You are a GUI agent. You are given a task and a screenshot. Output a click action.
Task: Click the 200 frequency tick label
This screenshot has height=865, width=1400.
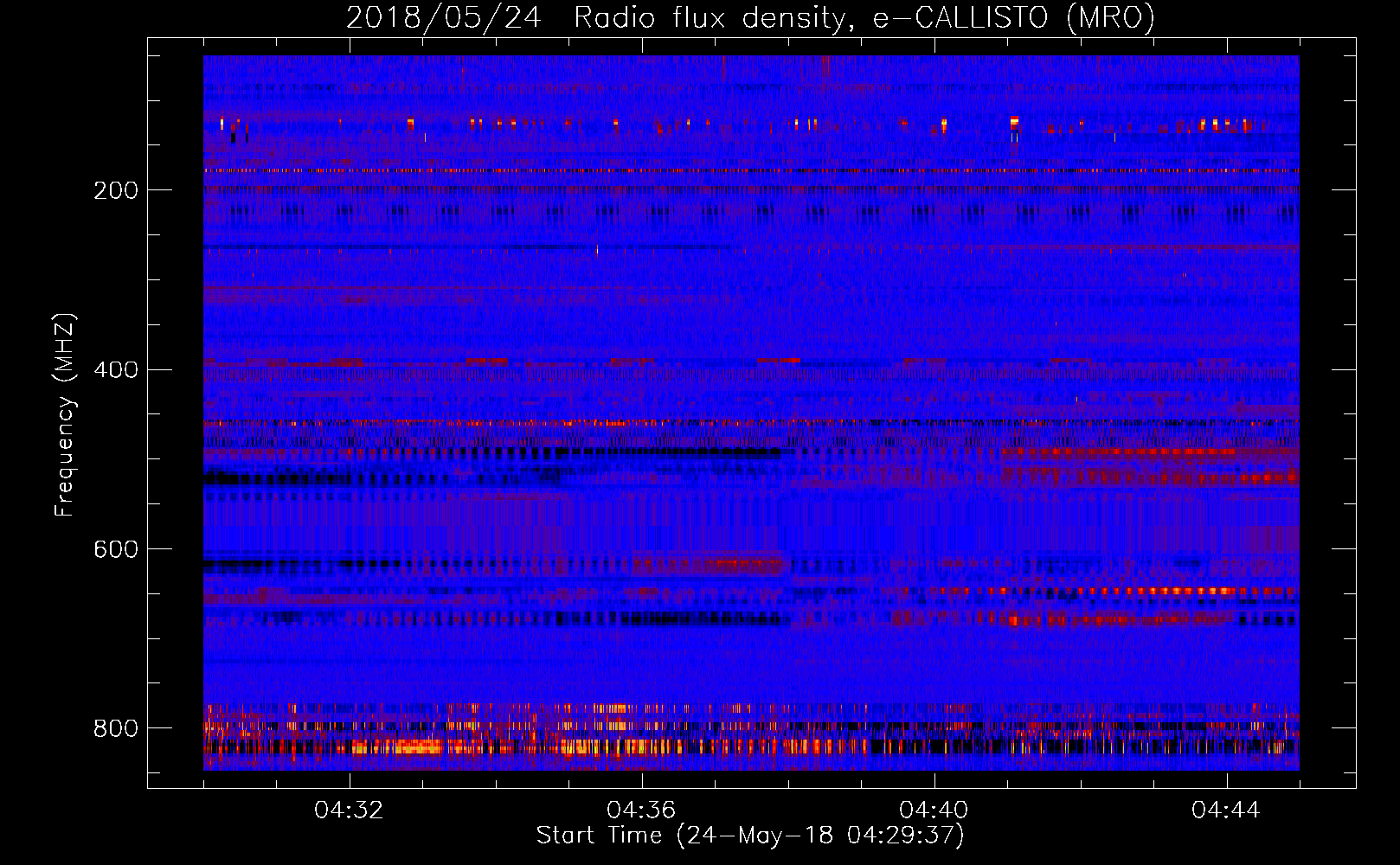(x=116, y=190)
